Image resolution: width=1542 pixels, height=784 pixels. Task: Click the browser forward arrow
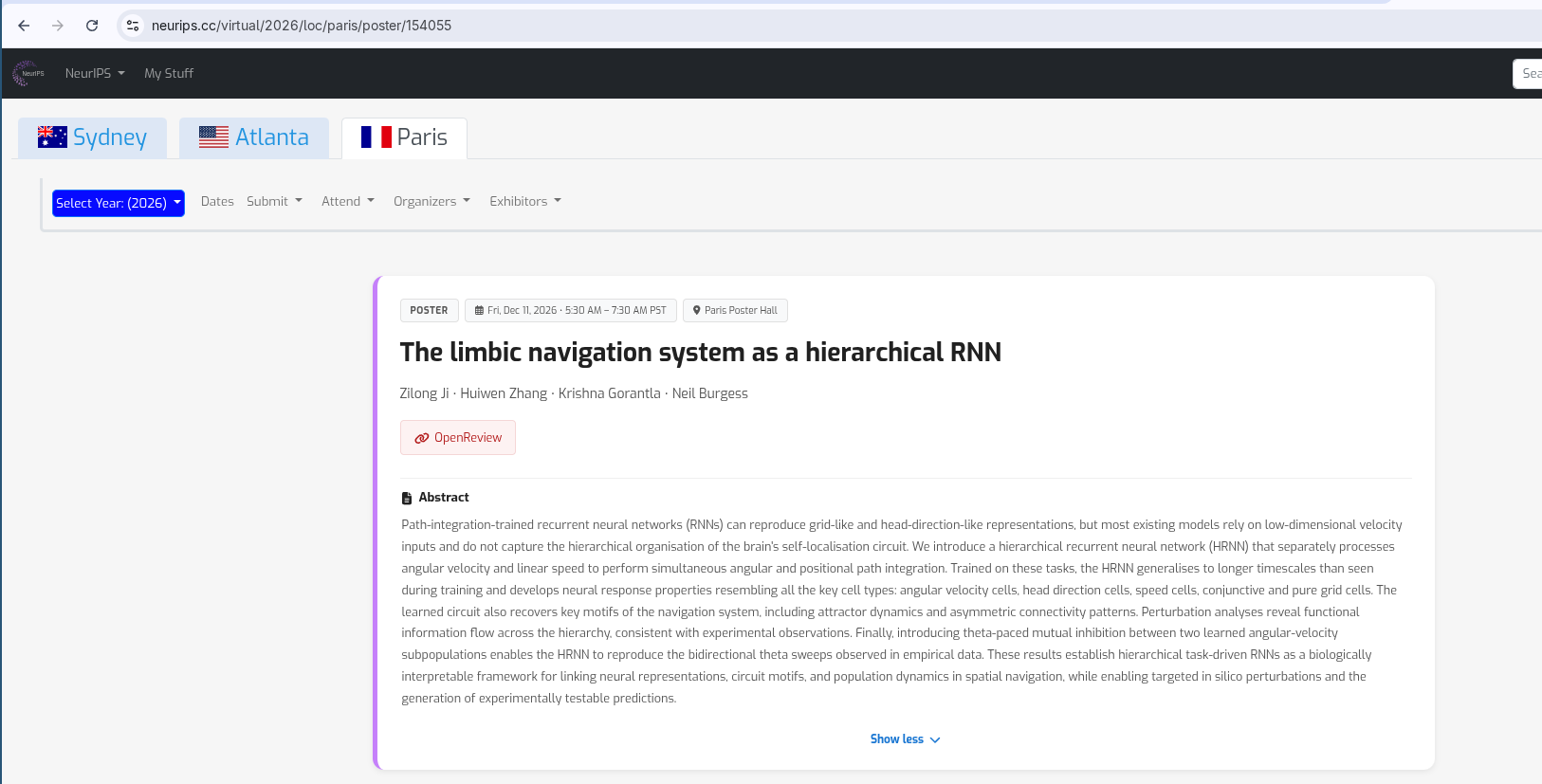58,26
